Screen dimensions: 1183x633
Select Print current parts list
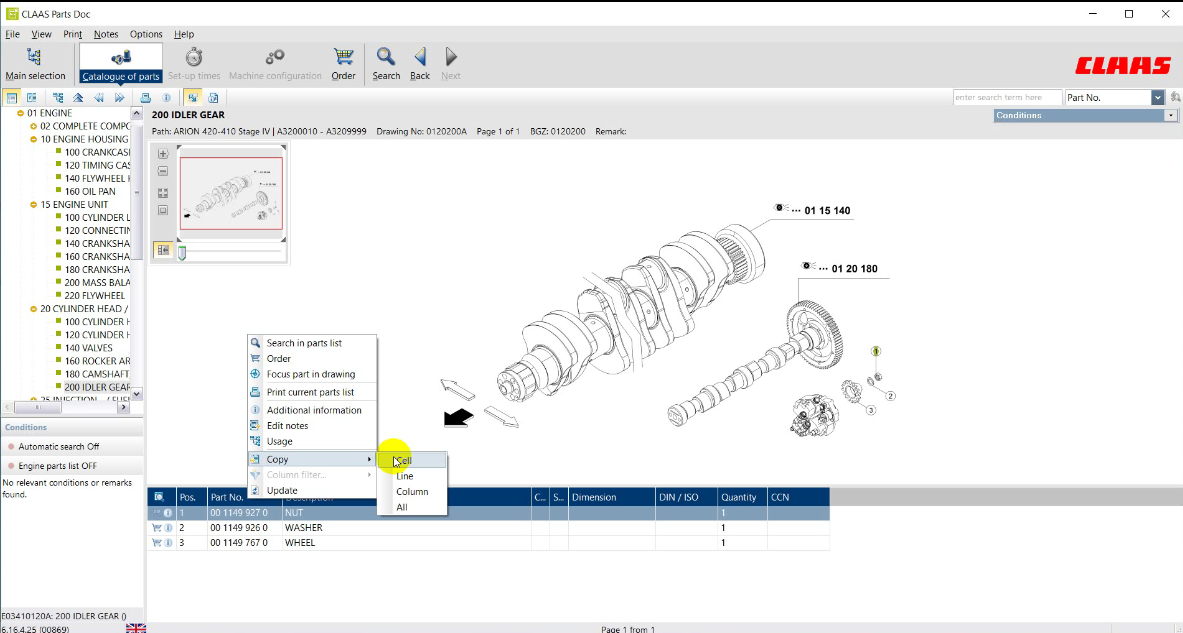tap(312, 392)
